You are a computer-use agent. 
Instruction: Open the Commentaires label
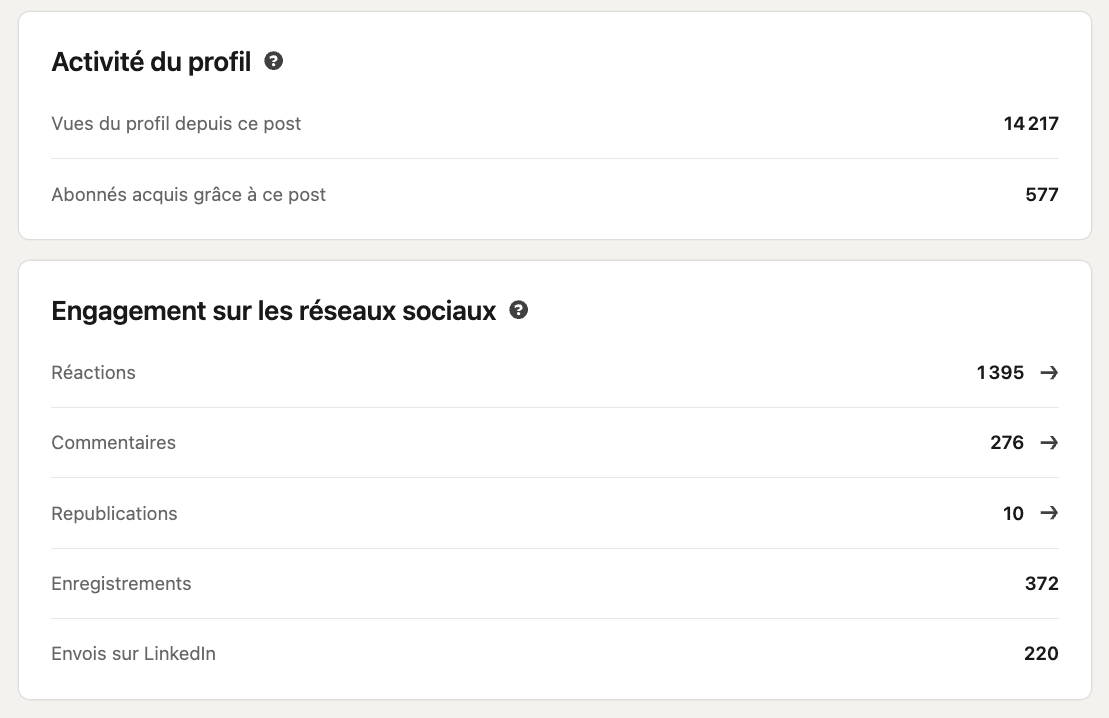[113, 443]
